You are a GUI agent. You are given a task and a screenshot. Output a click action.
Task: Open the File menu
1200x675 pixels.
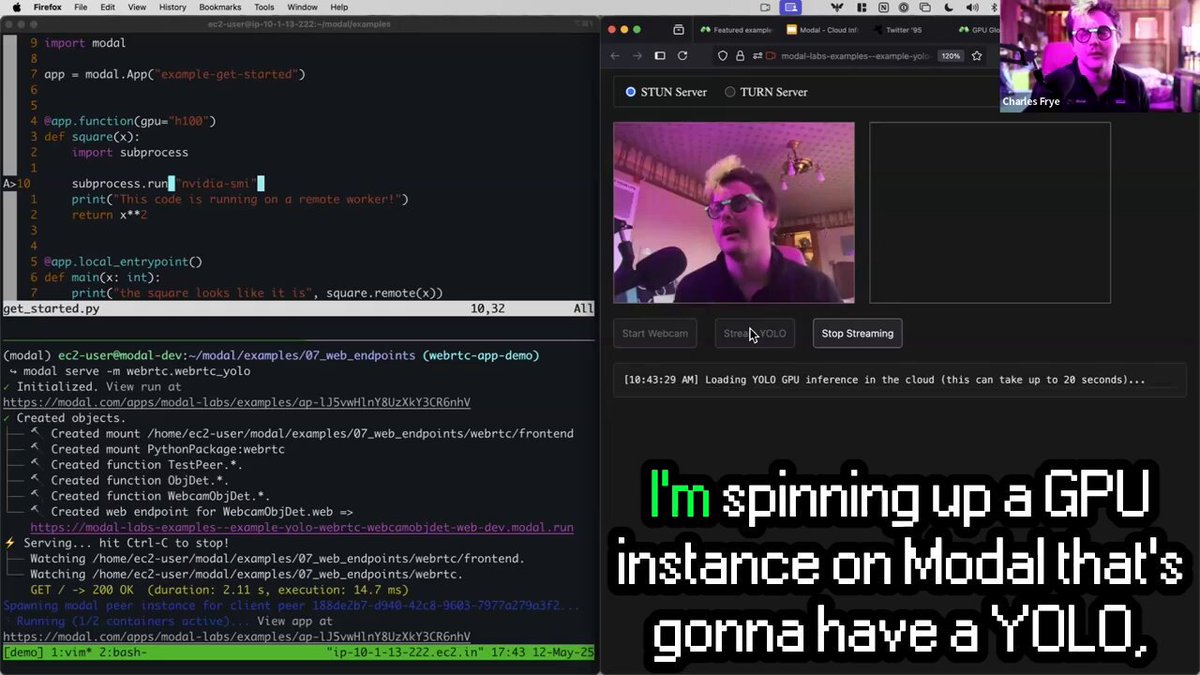pos(80,7)
